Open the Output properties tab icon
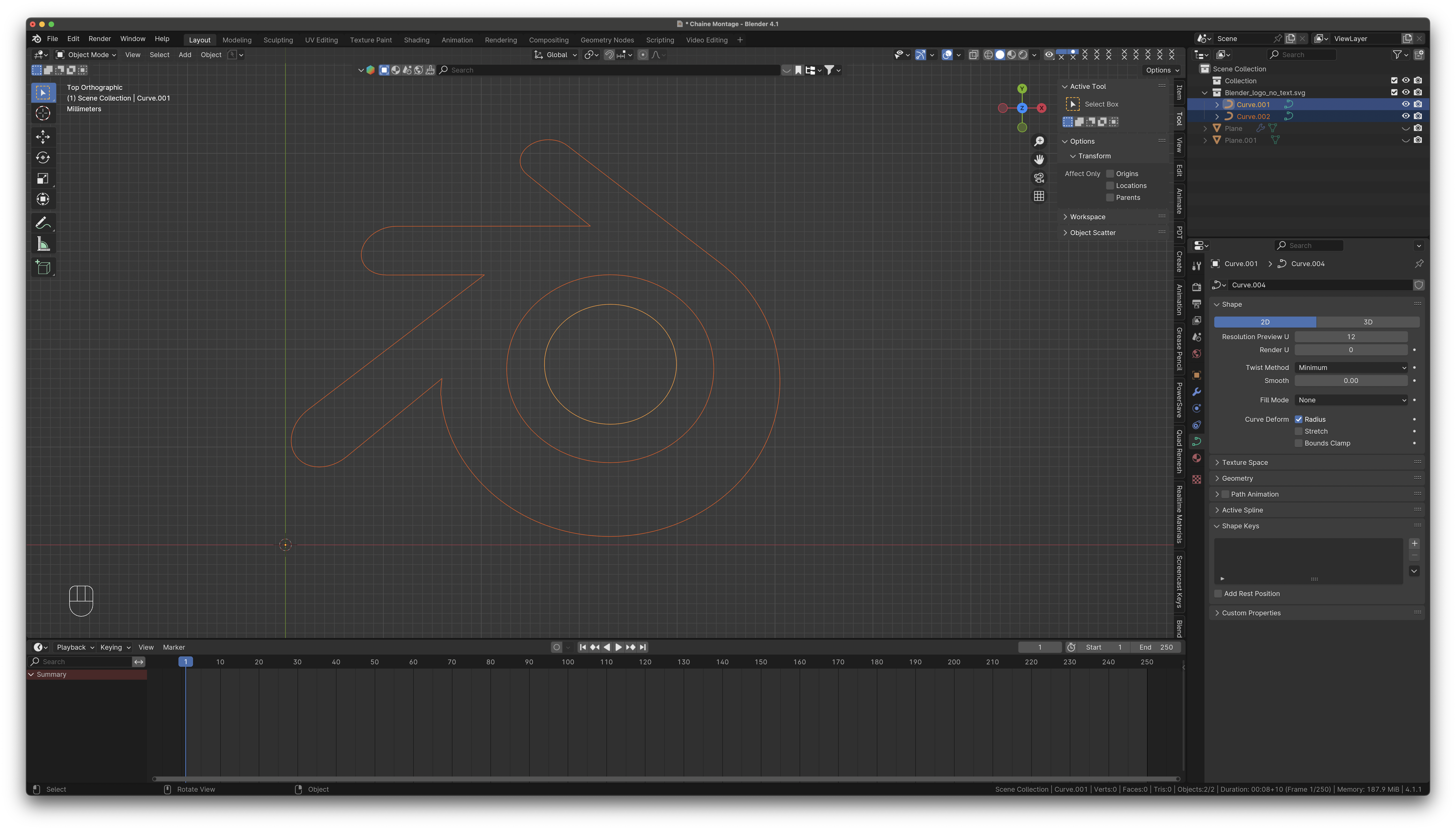The width and height of the screenshot is (1456, 830). point(1197,304)
